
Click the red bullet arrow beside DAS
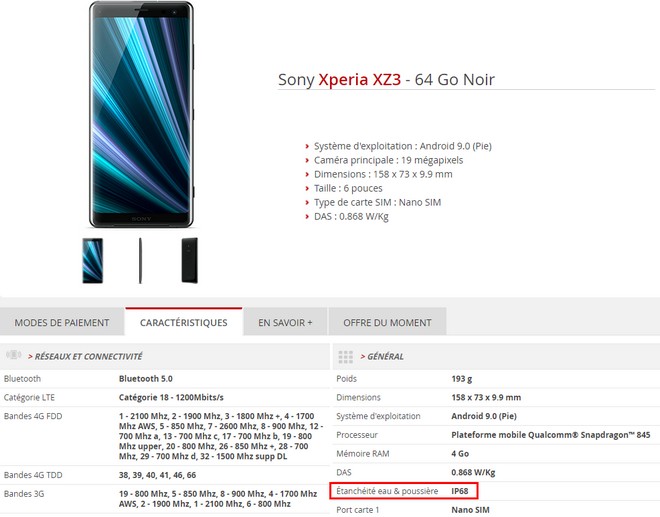point(307,217)
